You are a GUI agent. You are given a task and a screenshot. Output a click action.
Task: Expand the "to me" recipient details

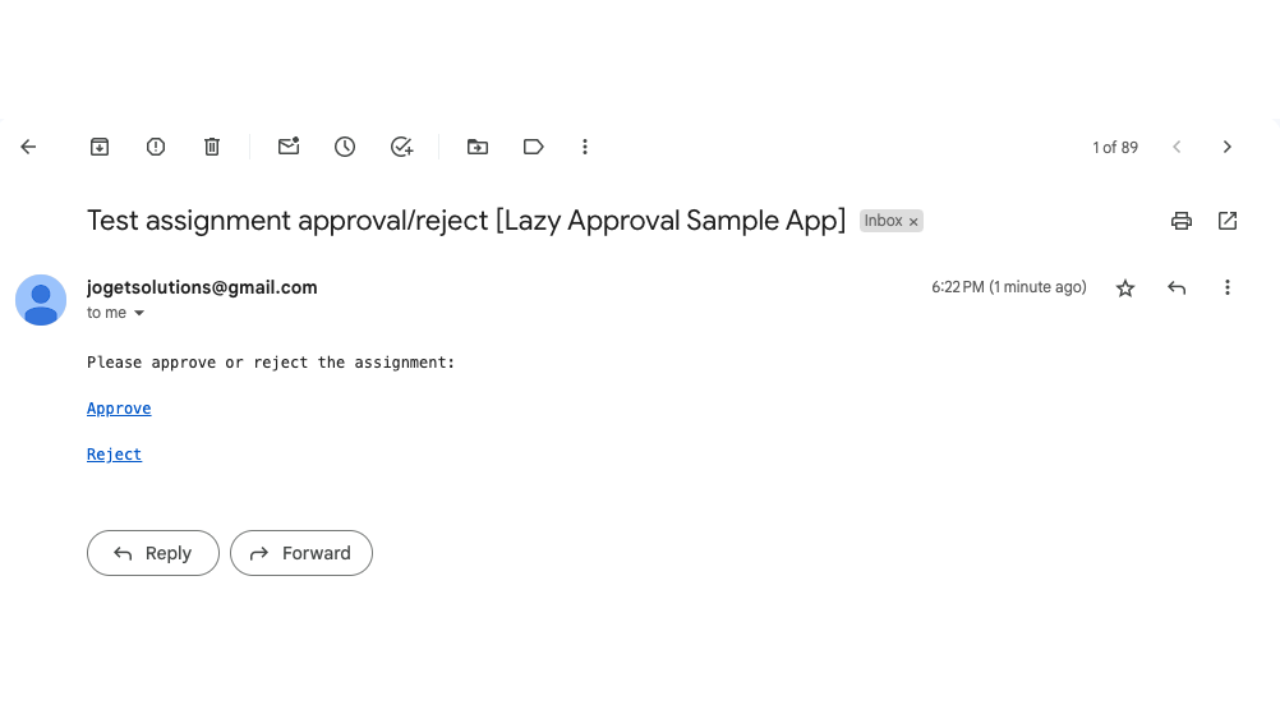(139, 313)
